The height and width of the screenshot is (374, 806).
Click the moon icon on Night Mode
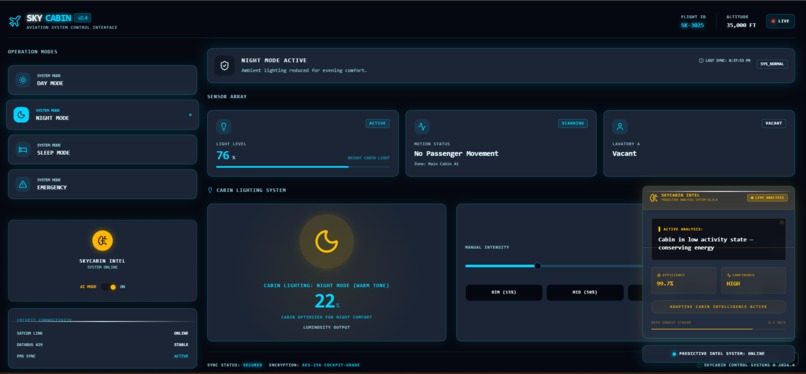click(21, 115)
